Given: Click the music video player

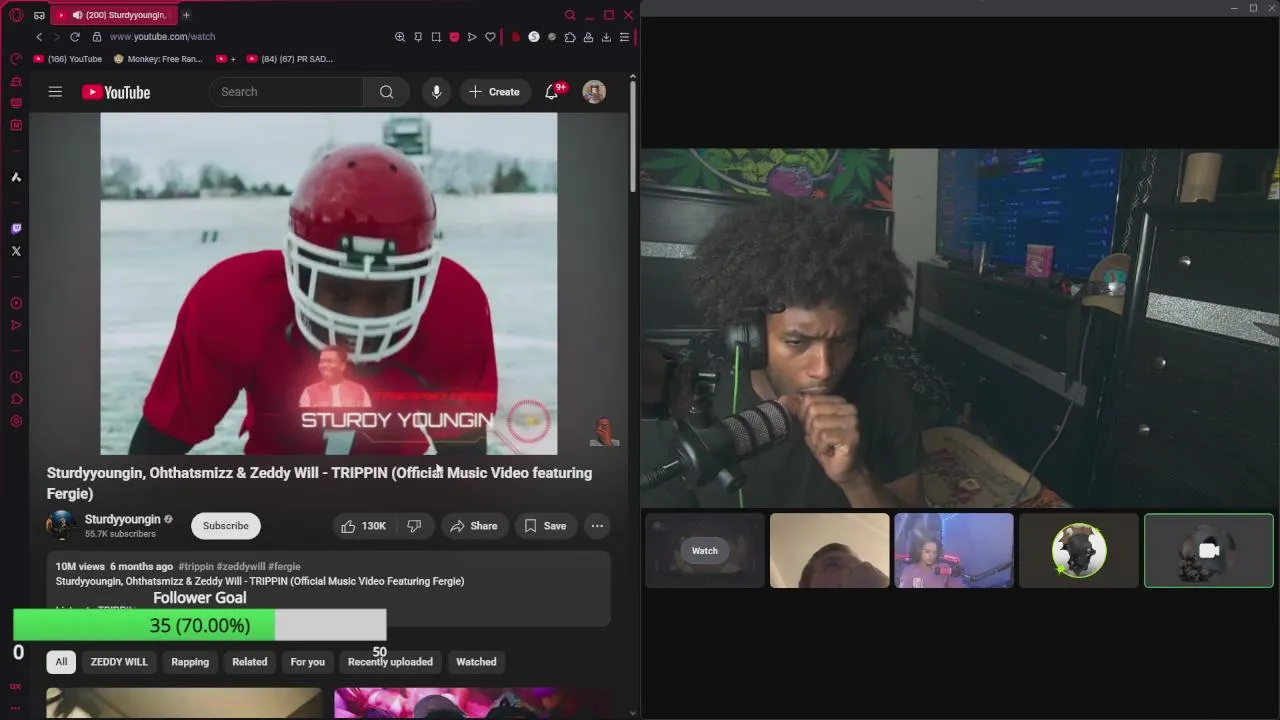Looking at the screenshot, I should 329,283.
